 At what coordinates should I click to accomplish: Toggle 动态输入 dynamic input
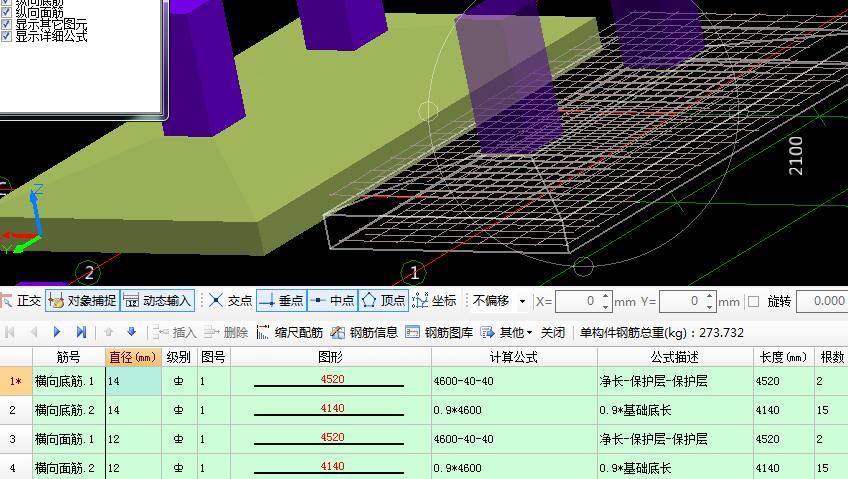[157, 301]
